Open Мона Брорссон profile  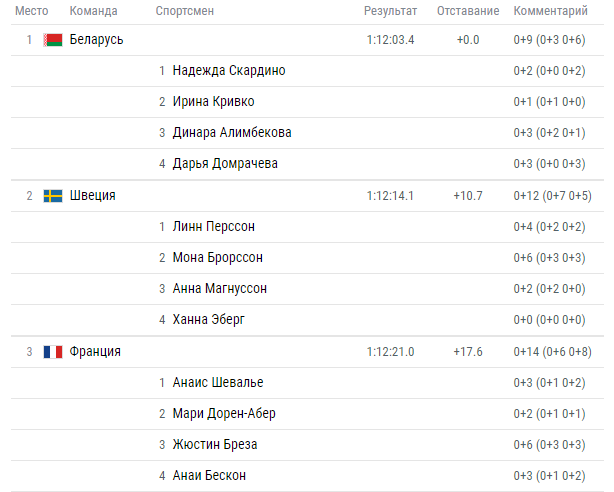pos(218,258)
